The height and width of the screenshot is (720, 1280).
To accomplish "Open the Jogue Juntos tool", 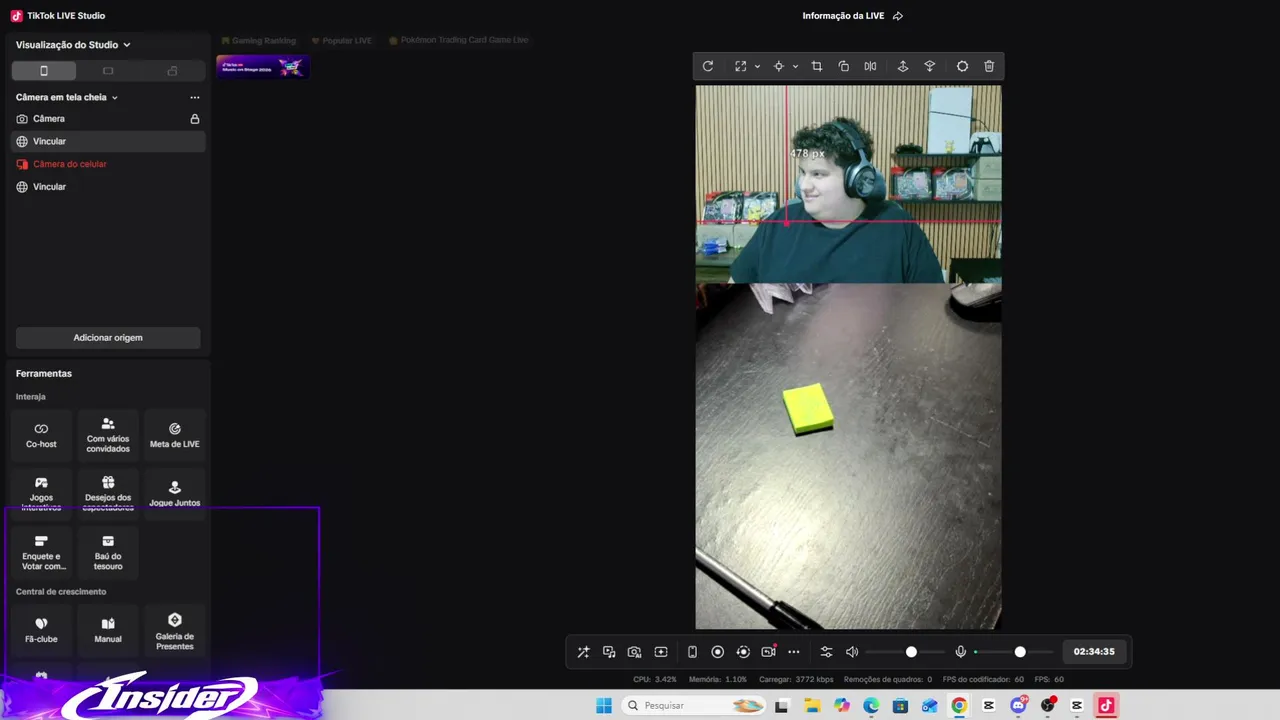I will pos(175,494).
